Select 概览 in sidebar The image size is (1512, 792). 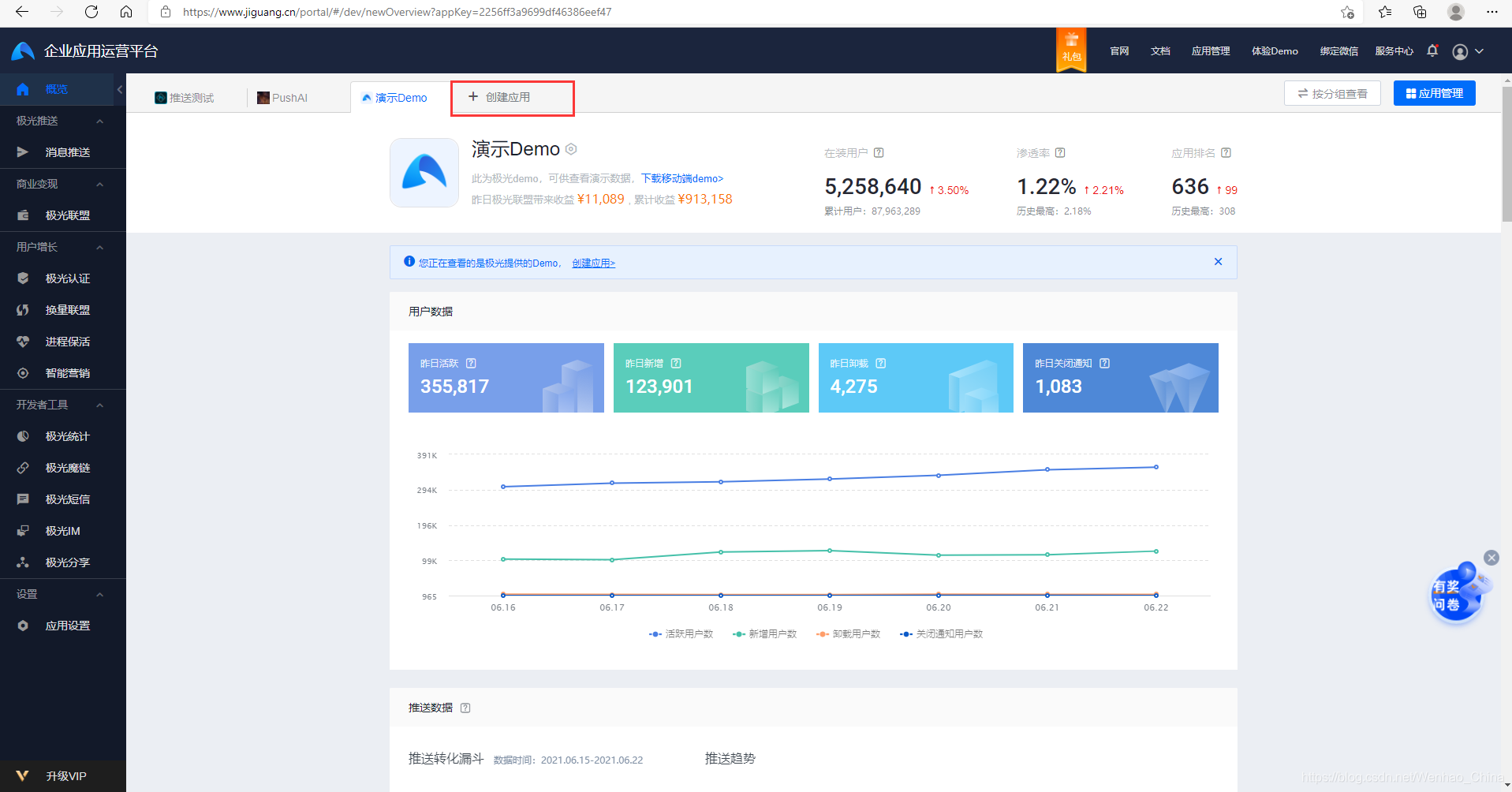click(57, 89)
